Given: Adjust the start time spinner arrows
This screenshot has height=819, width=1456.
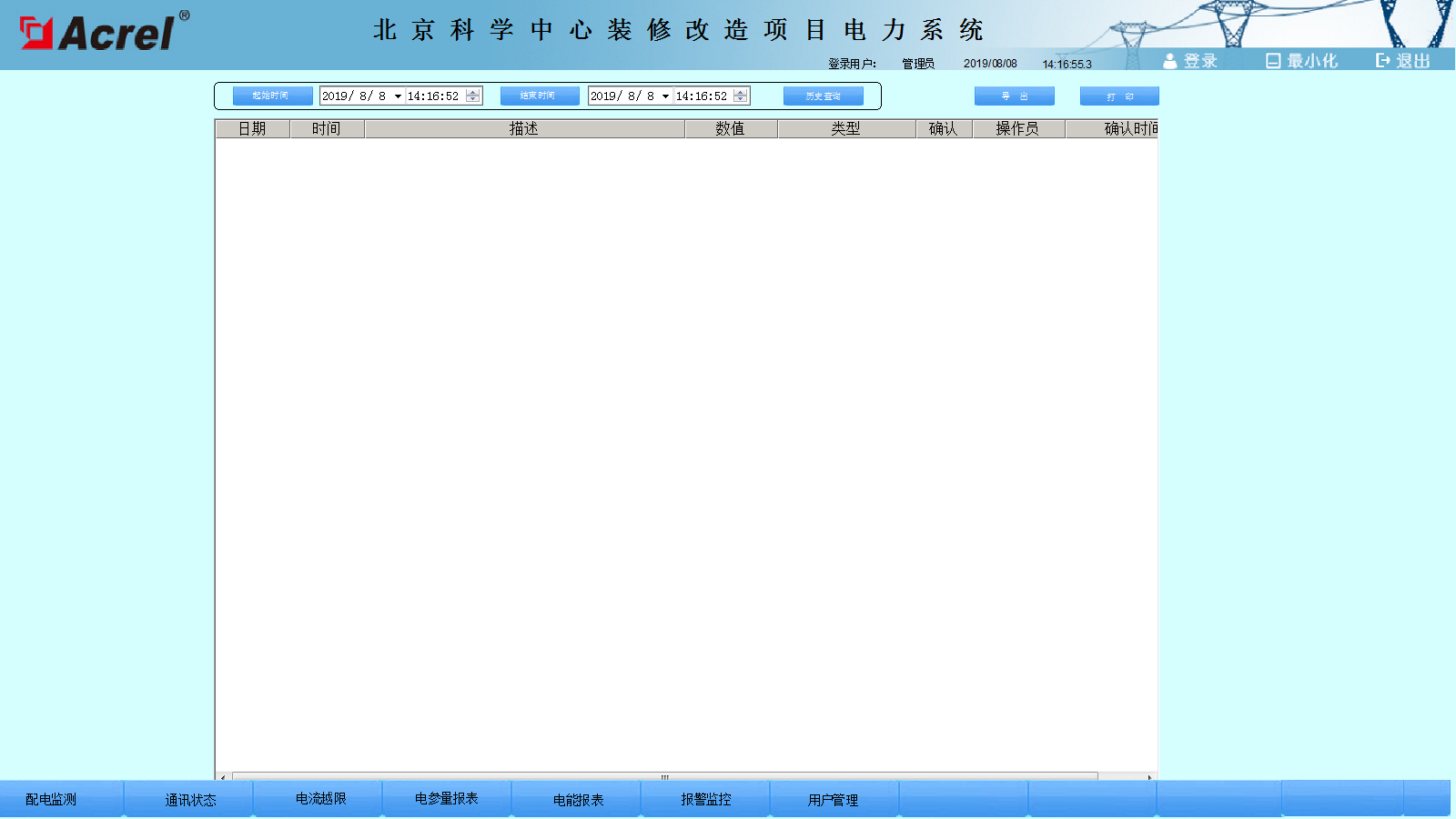Looking at the screenshot, I should [x=473, y=96].
